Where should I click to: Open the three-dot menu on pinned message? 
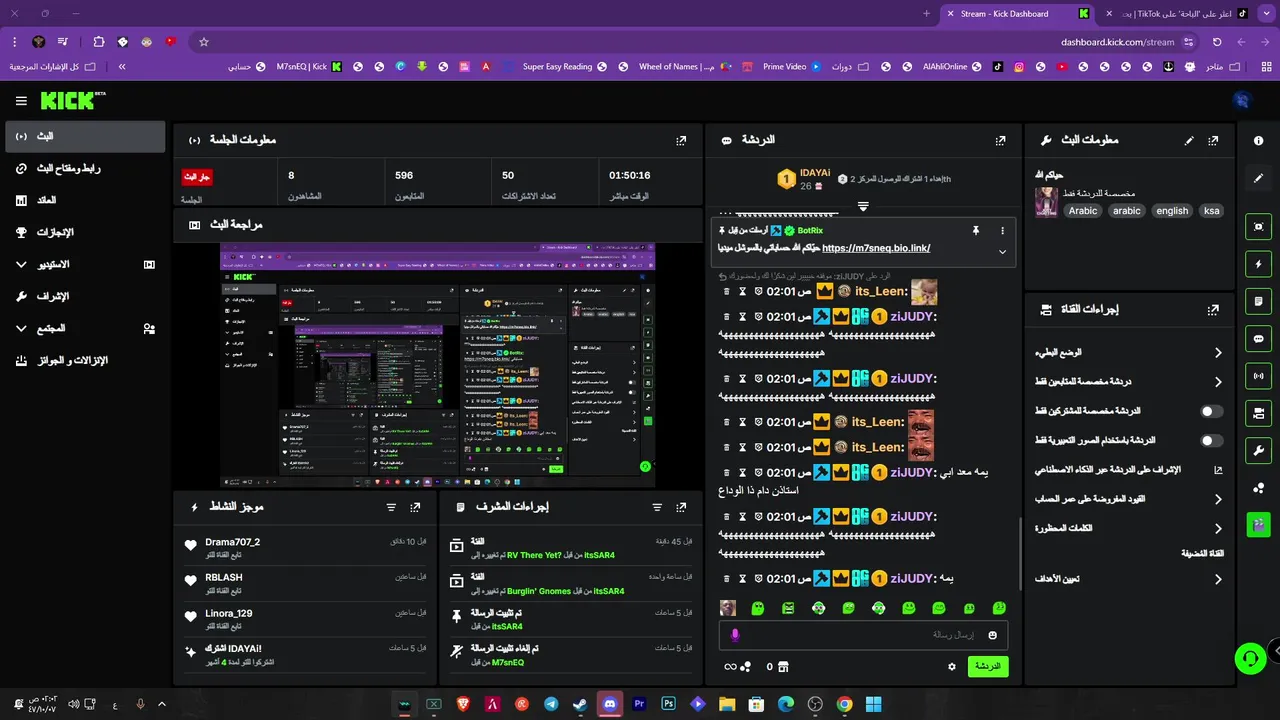tap(1002, 230)
